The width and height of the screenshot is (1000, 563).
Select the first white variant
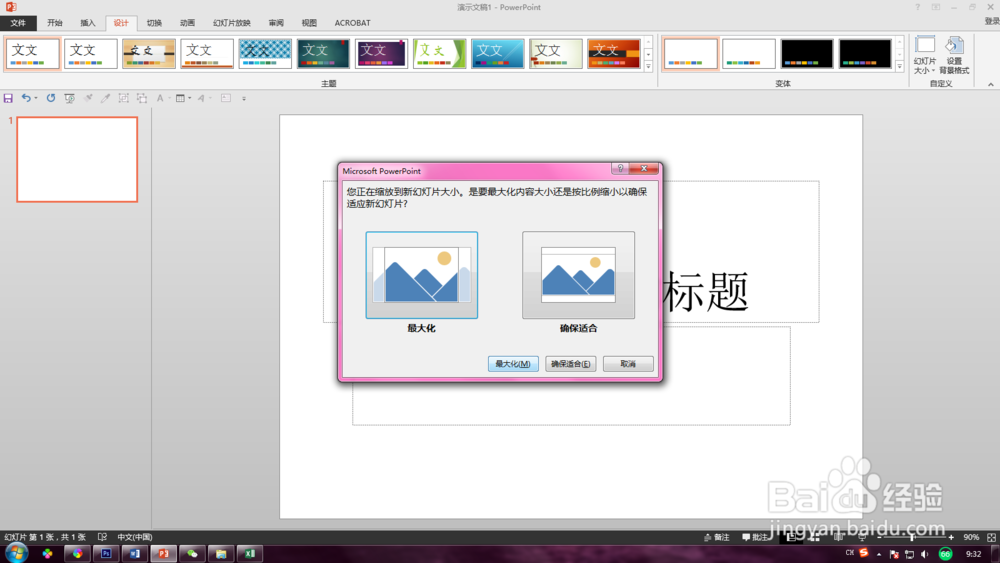click(691, 54)
